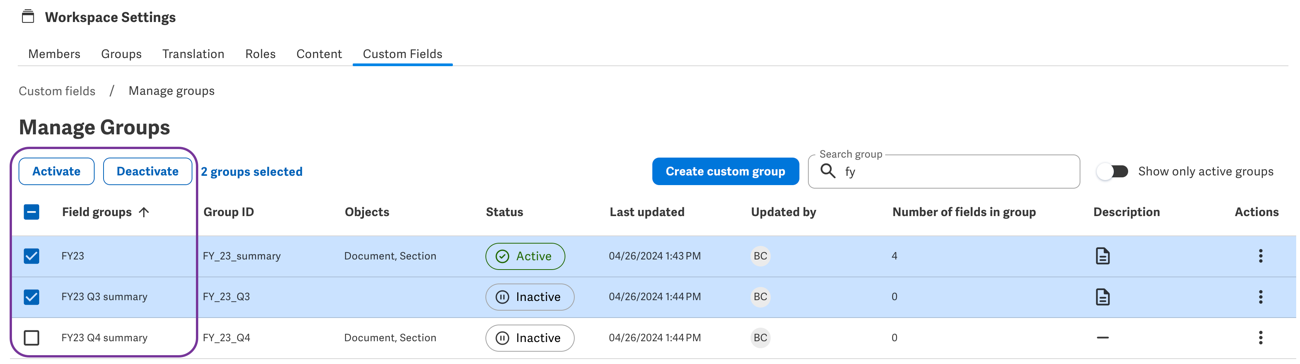Click the Last updated column header
Screen dimensions: 1300x364
[647, 212]
